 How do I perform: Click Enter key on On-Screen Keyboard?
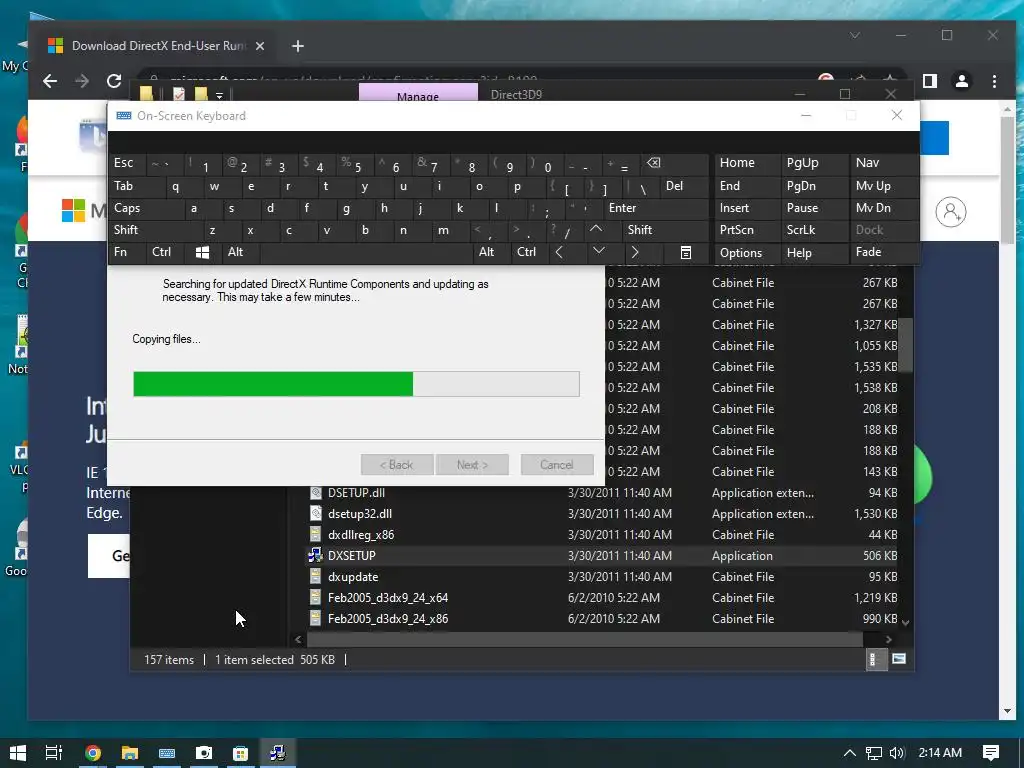pos(656,208)
